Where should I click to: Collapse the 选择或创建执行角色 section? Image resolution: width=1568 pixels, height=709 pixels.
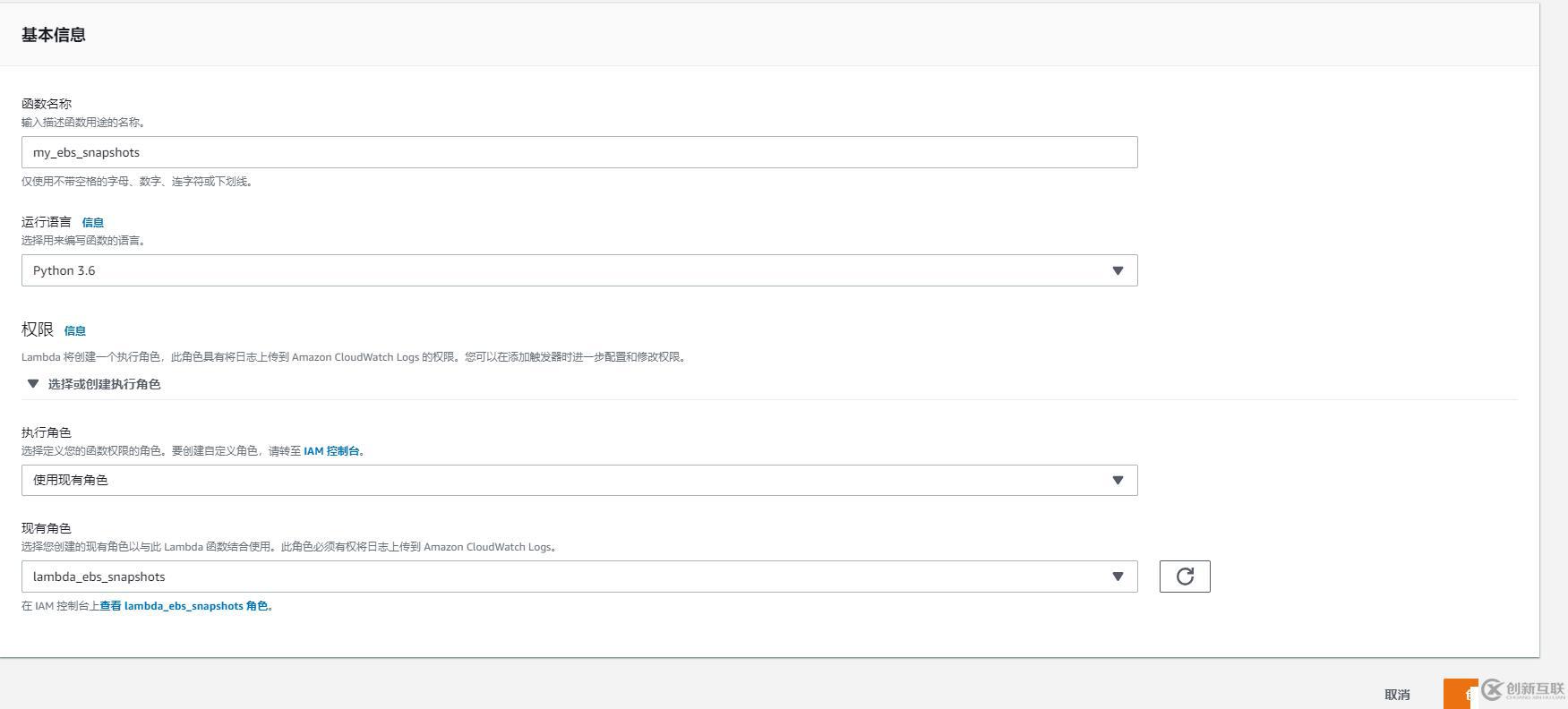coord(93,384)
